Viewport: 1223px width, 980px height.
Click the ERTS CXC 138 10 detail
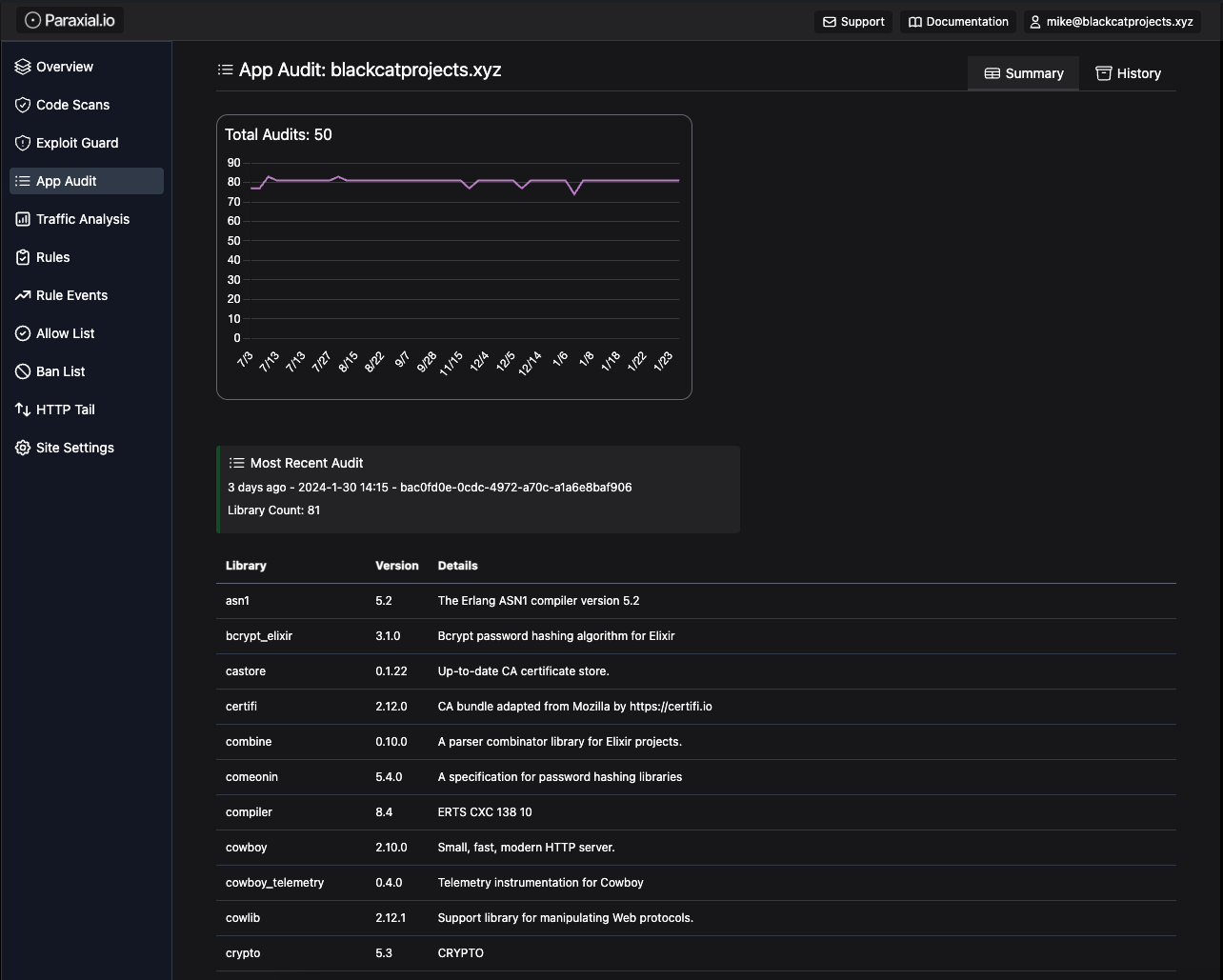pos(485,812)
